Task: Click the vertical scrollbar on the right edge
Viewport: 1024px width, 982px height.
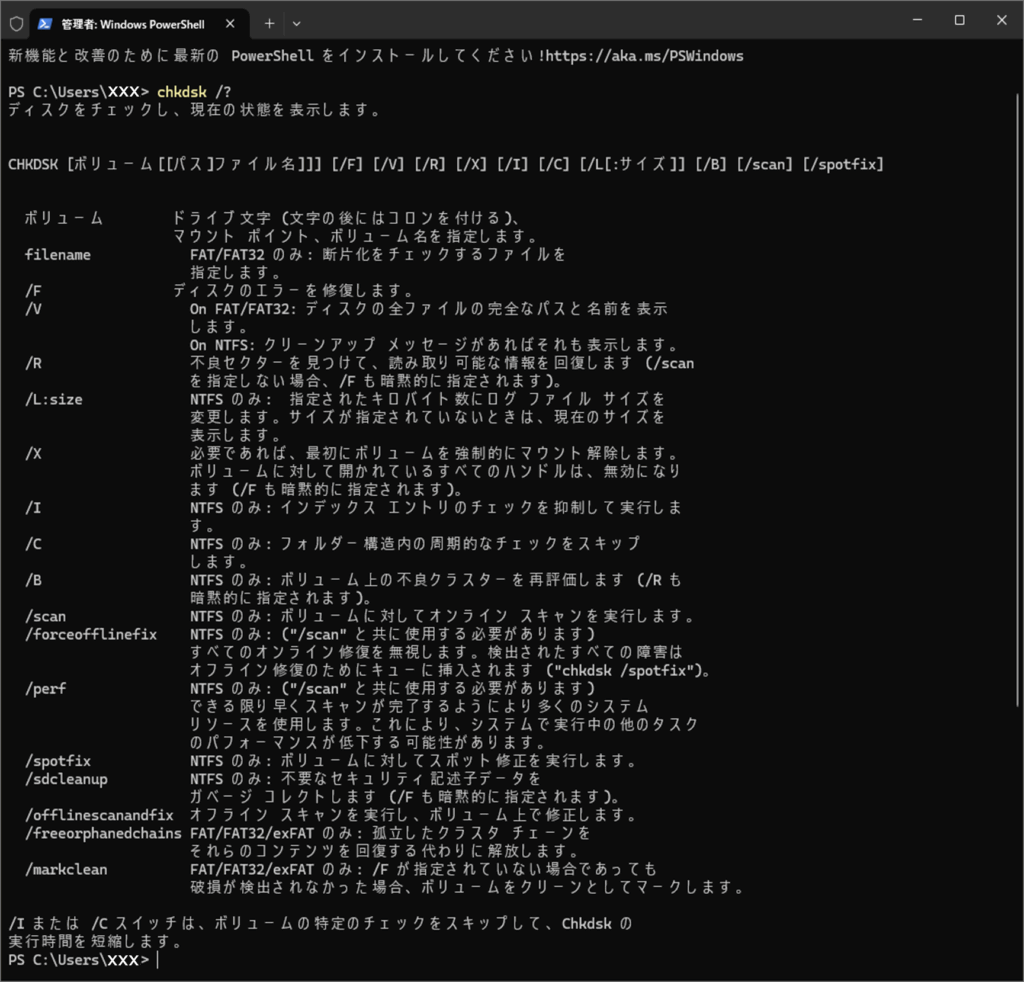Action: (1017, 400)
